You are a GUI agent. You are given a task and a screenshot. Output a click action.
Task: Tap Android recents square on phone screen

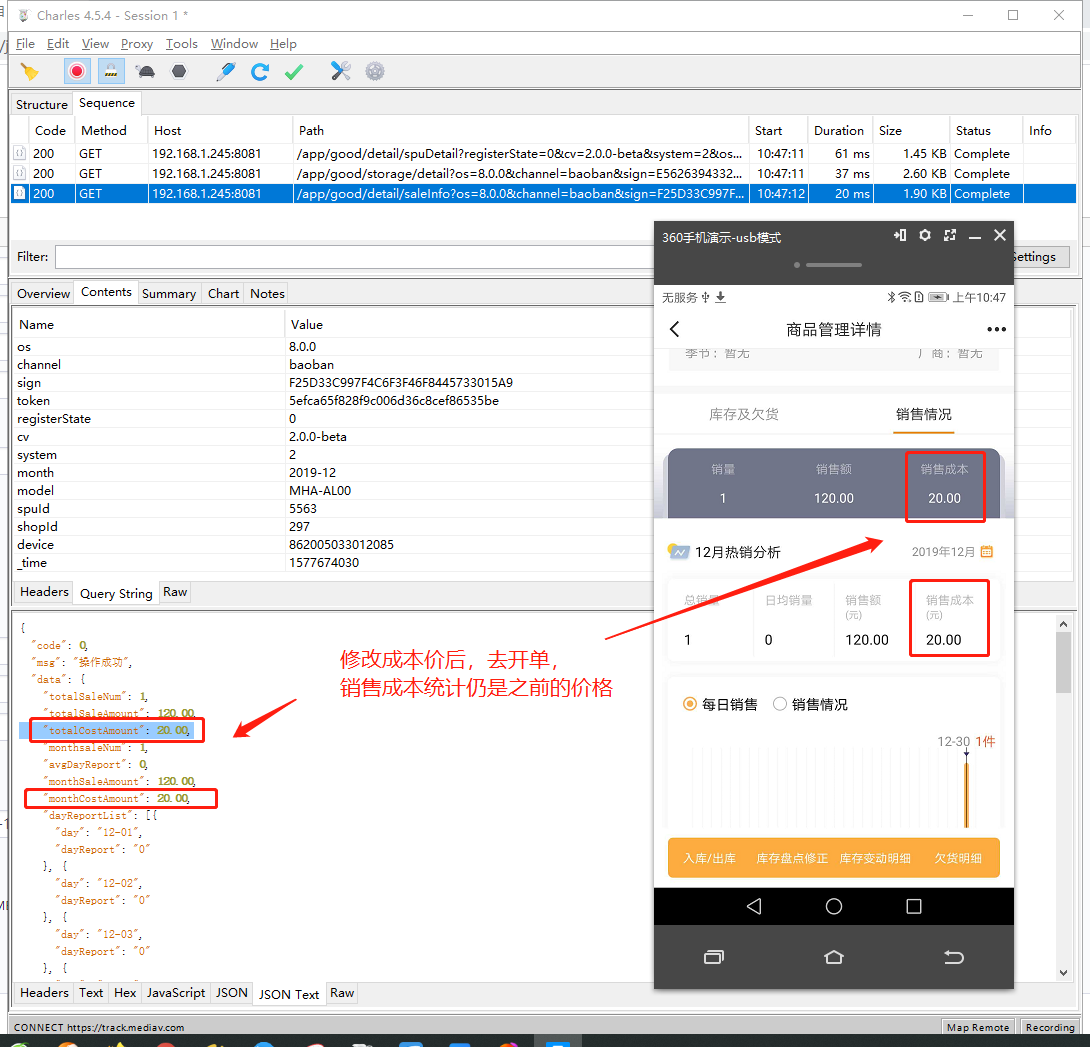point(914,906)
